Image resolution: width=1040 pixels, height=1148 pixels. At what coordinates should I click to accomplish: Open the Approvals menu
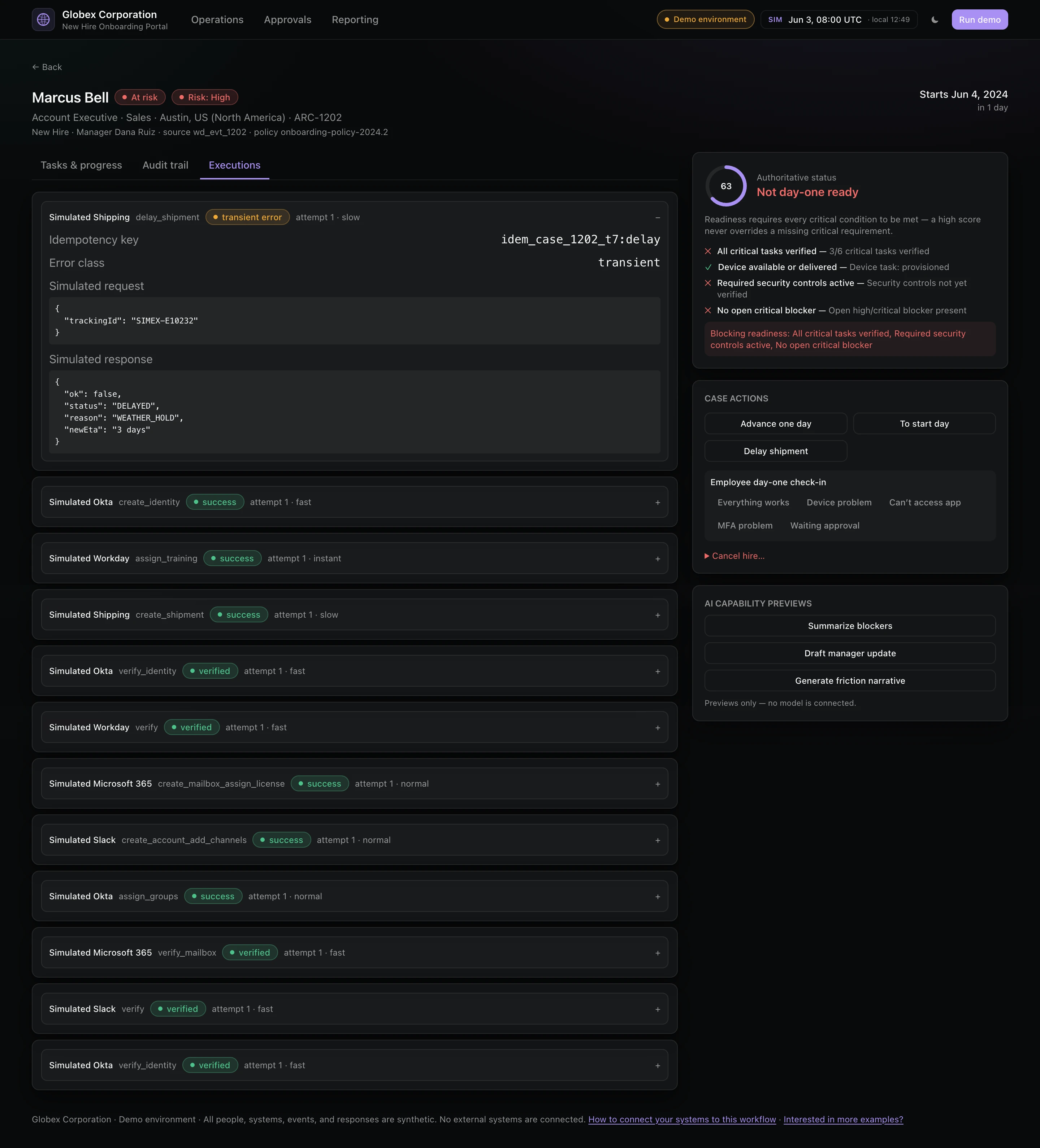pyautogui.click(x=287, y=19)
